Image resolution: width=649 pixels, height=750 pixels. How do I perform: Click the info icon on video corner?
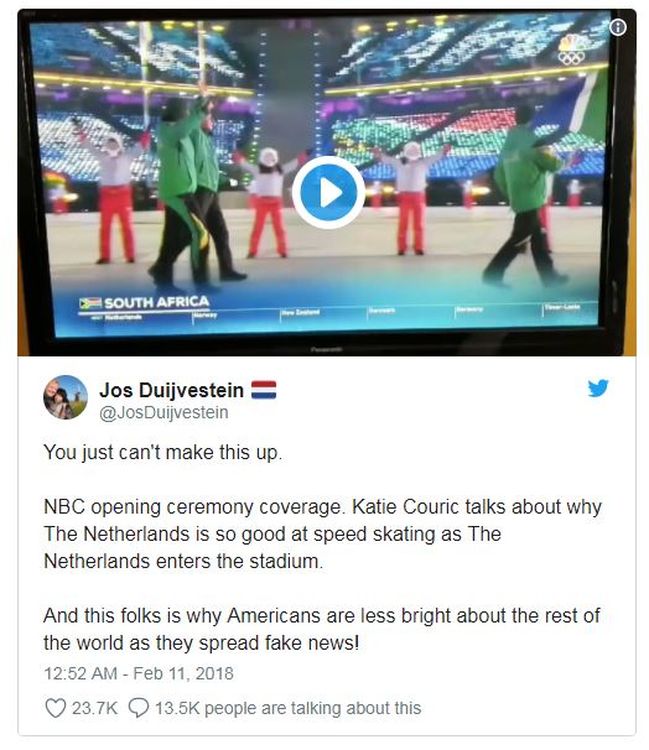(618, 27)
